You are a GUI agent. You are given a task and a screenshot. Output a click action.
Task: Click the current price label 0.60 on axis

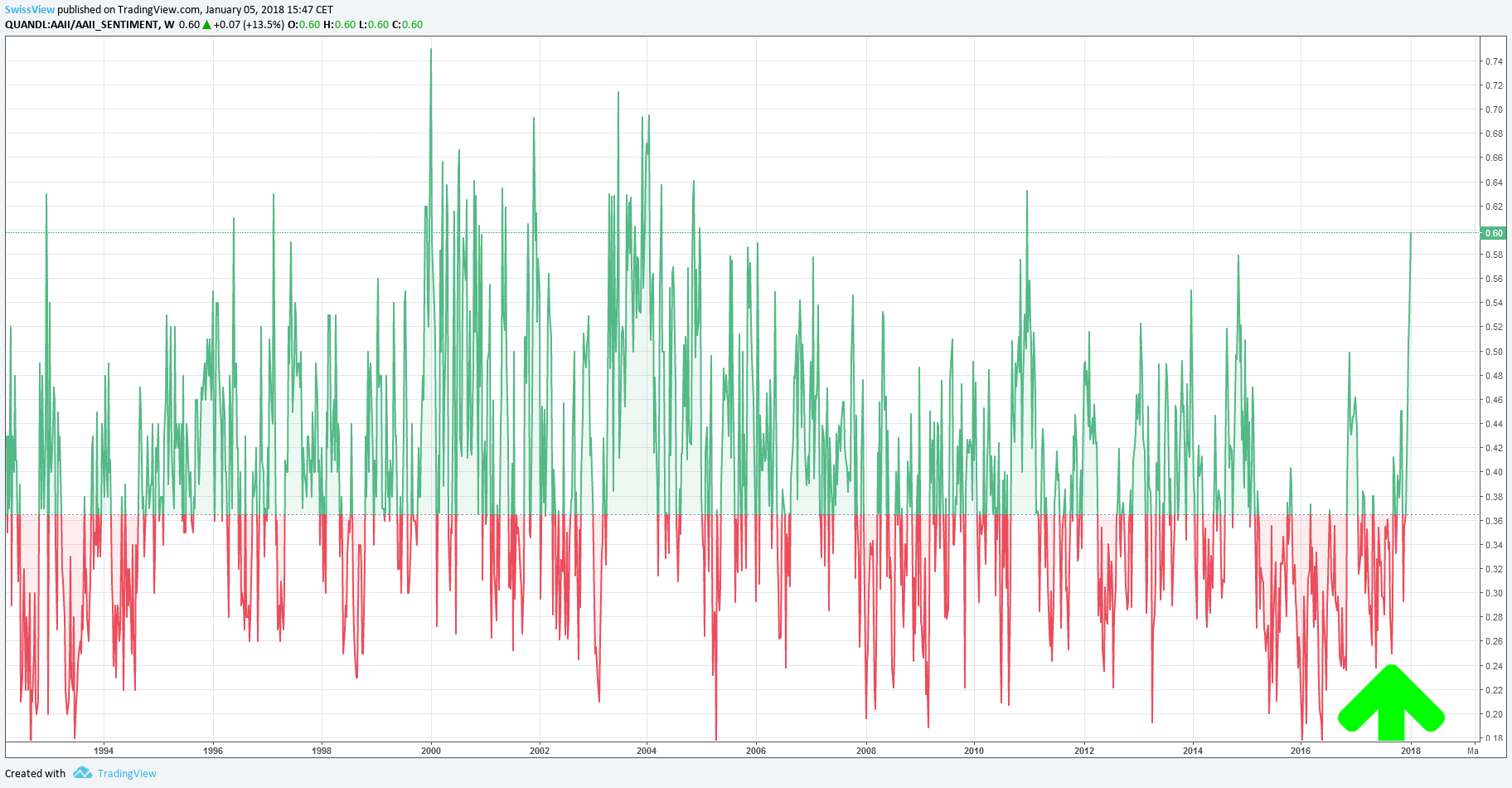1494,233
